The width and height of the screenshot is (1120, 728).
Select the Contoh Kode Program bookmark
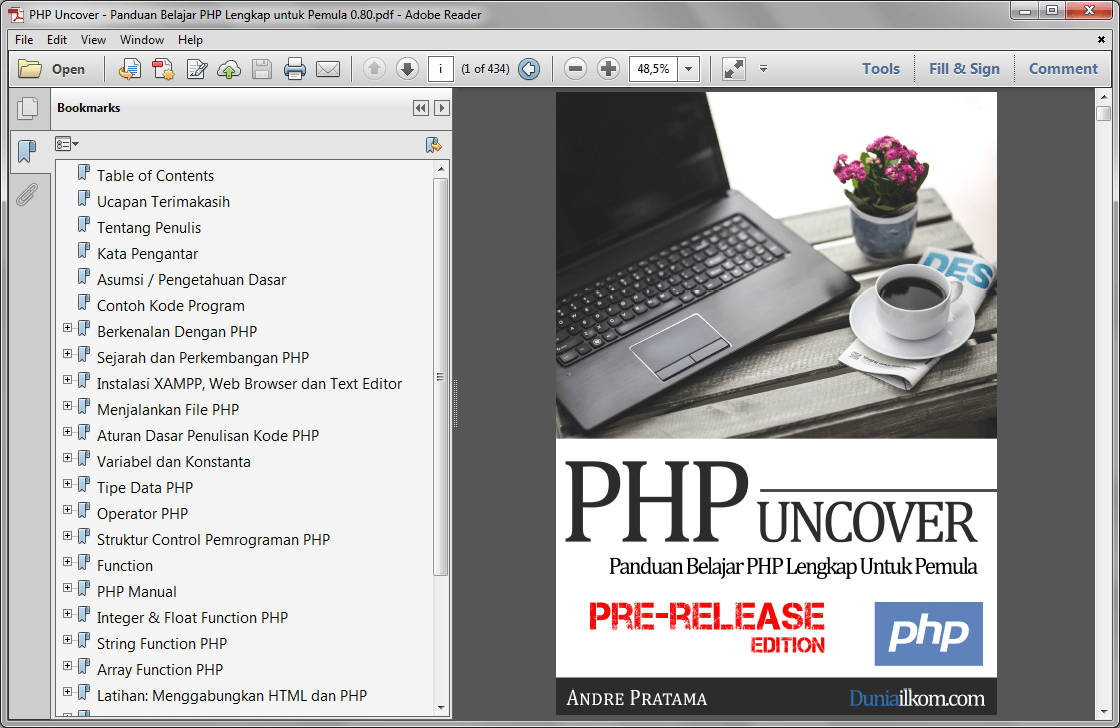(170, 306)
